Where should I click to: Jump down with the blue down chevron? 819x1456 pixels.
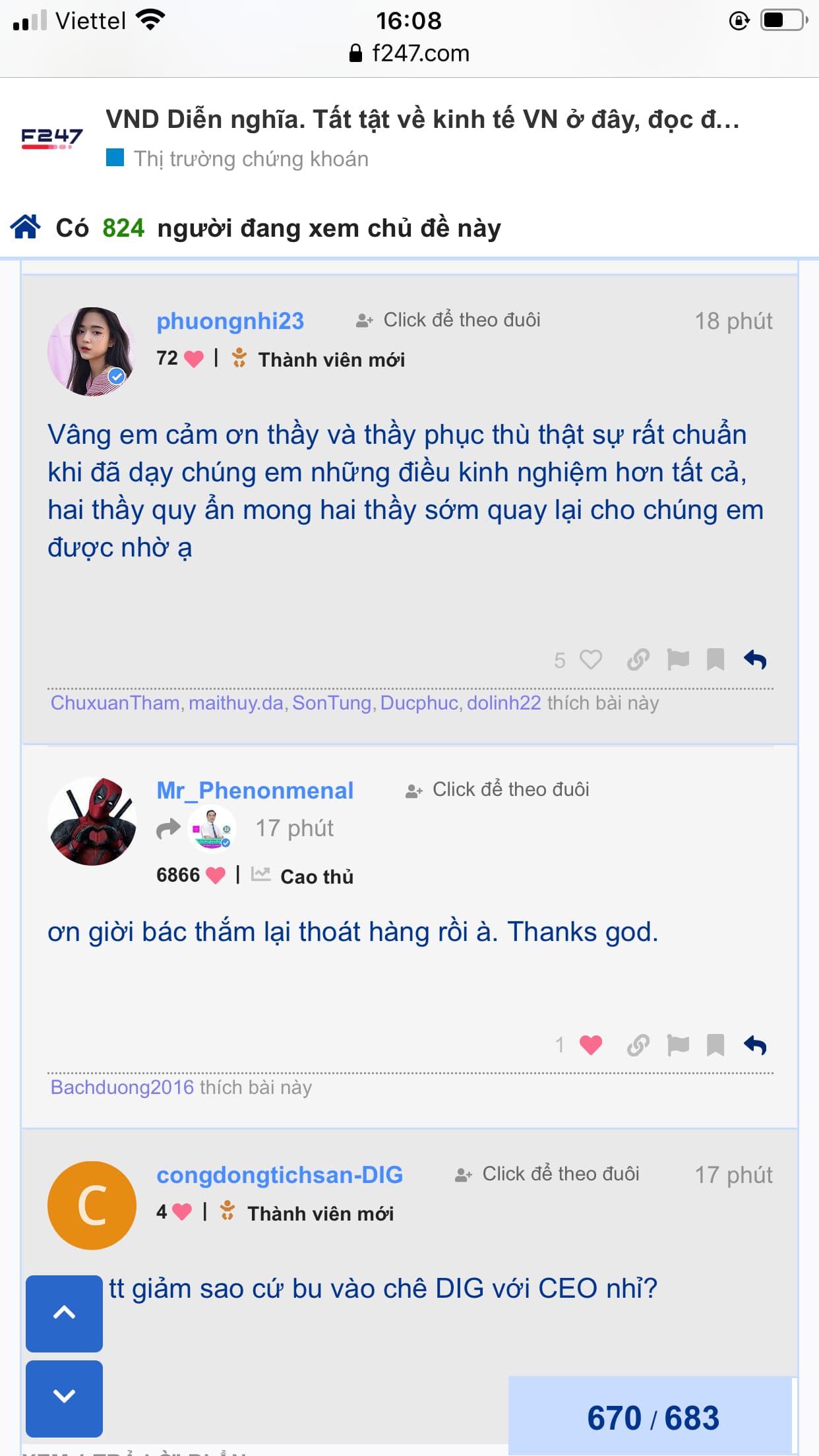coord(64,1399)
